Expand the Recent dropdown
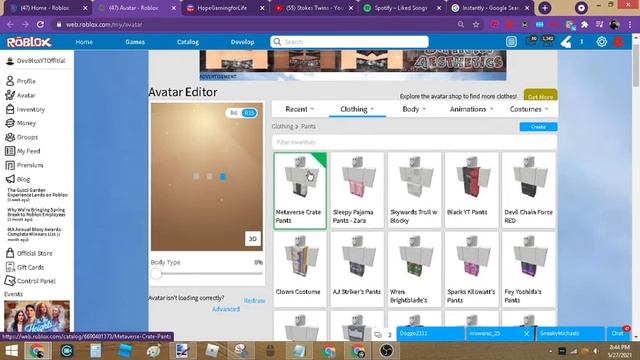Screen dimensions: 640x360 (300, 109)
